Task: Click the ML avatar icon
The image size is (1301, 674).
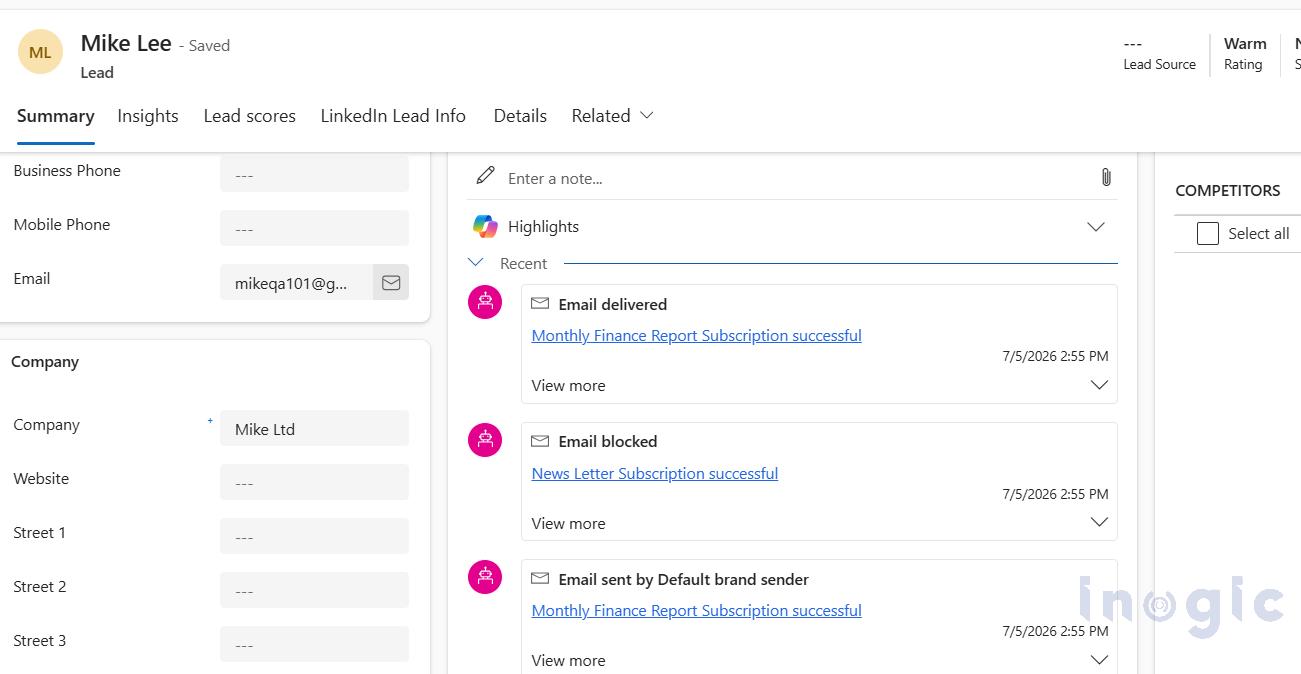Action: click(x=40, y=52)
